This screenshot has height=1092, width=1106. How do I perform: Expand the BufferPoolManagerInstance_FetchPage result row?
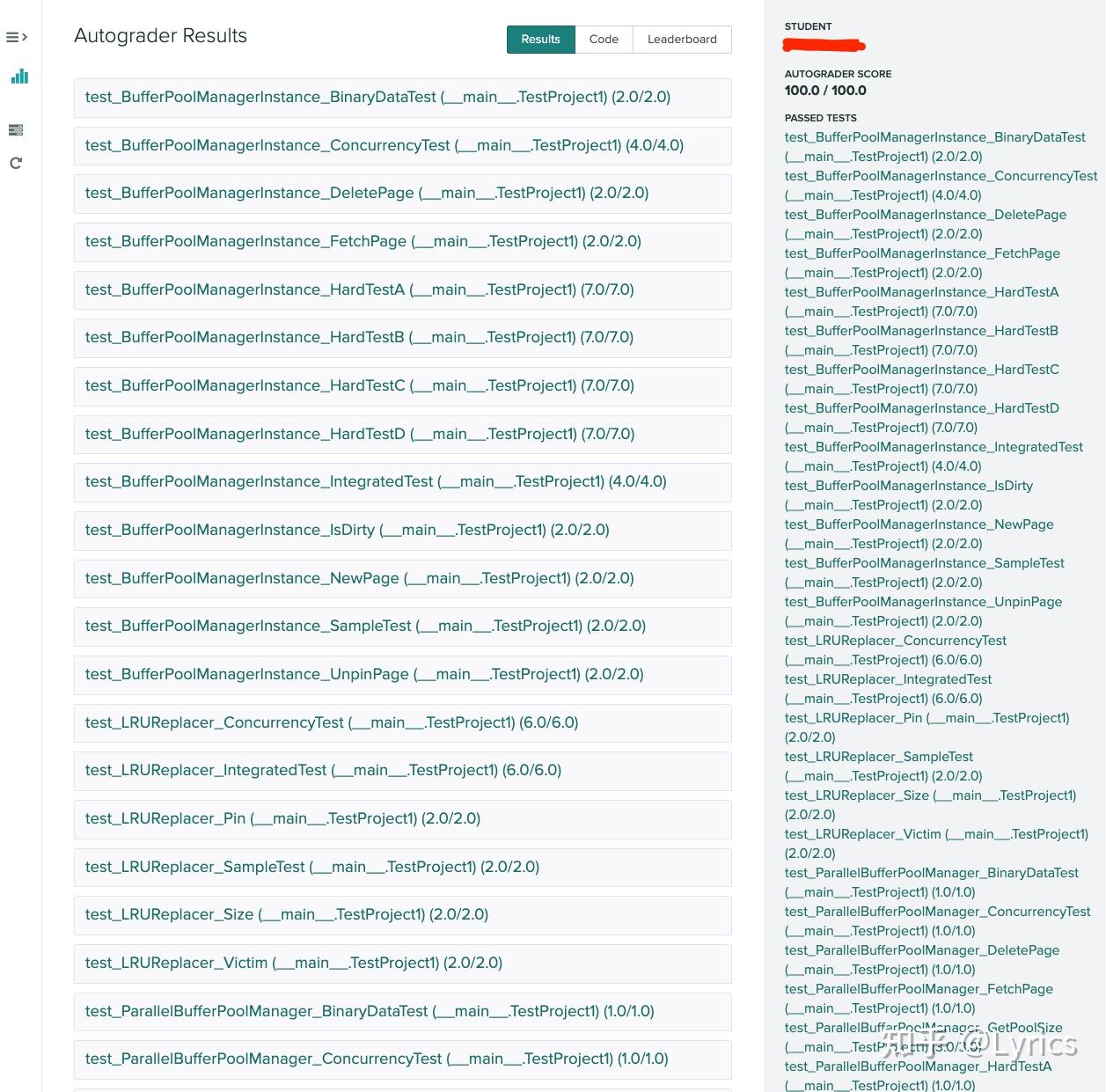pos(402,242)
